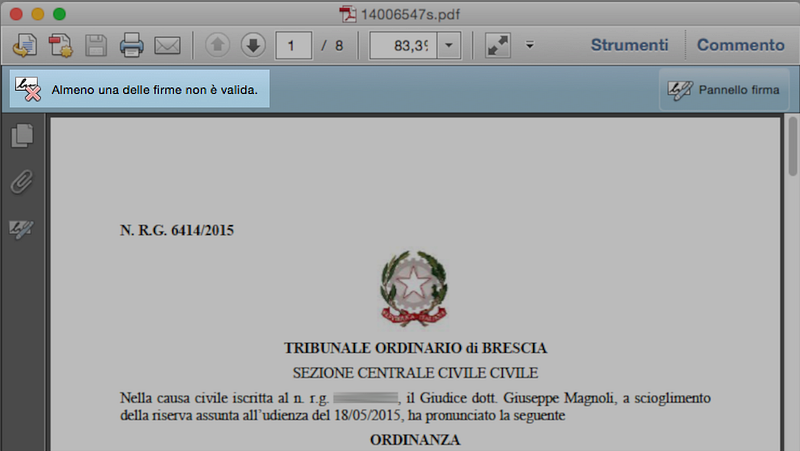Go to previous page with up arrow
Viewport: 800px width, 451px height.
click(x=217, y=45)
